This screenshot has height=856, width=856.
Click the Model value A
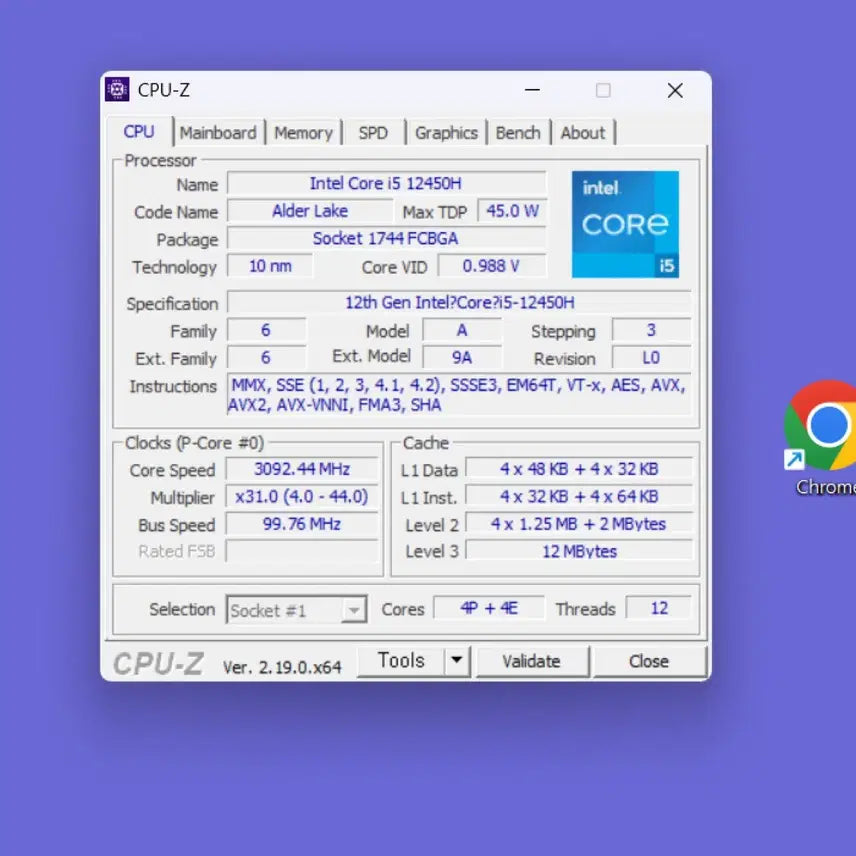(x=462, y=330)
